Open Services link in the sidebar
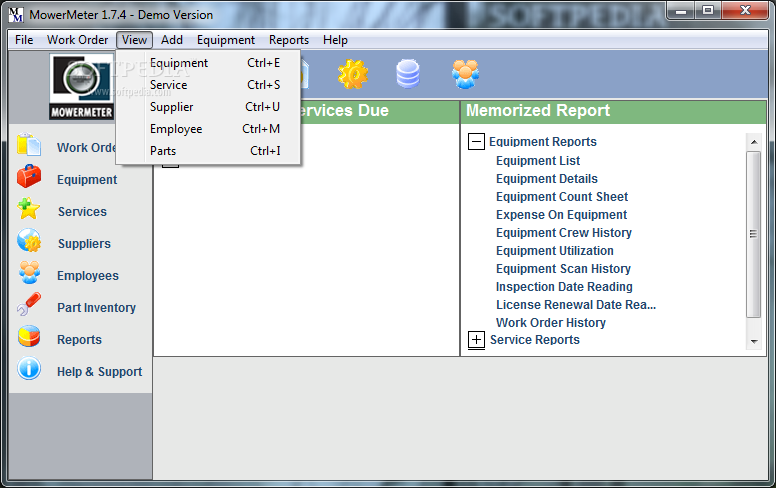 coord(82,212)
